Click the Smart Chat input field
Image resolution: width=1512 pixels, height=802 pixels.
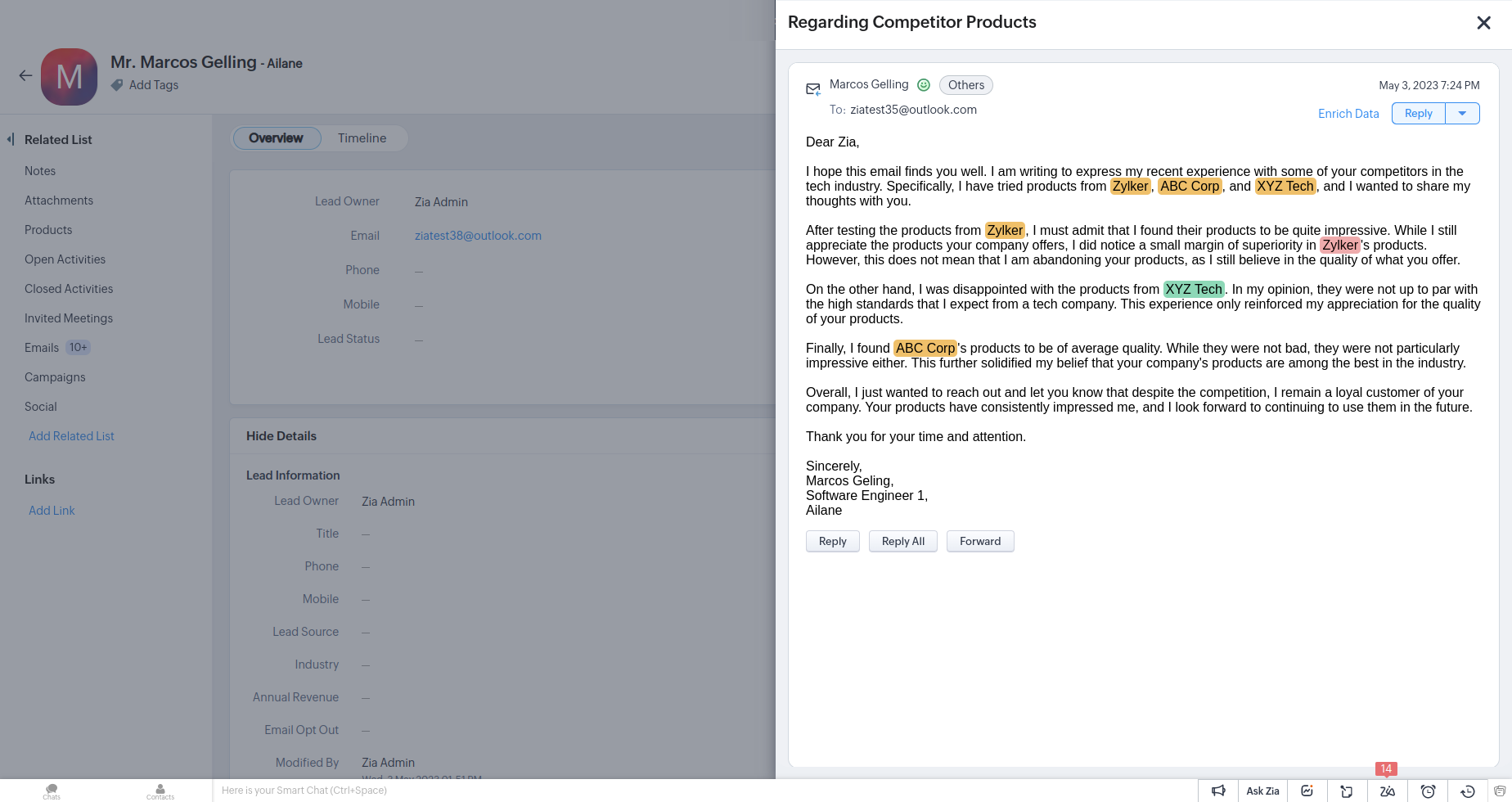[x=491, y=791]
